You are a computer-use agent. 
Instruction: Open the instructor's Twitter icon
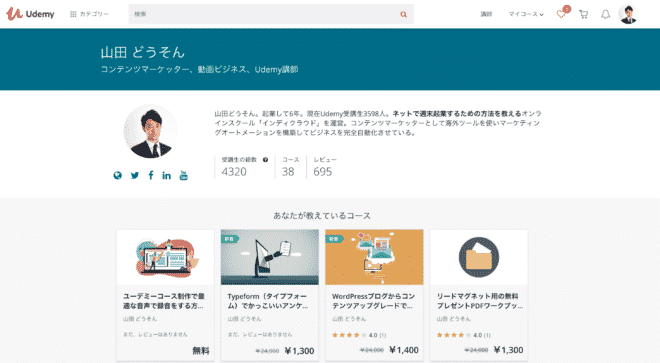pyautogui.click(x=135, y=176)
